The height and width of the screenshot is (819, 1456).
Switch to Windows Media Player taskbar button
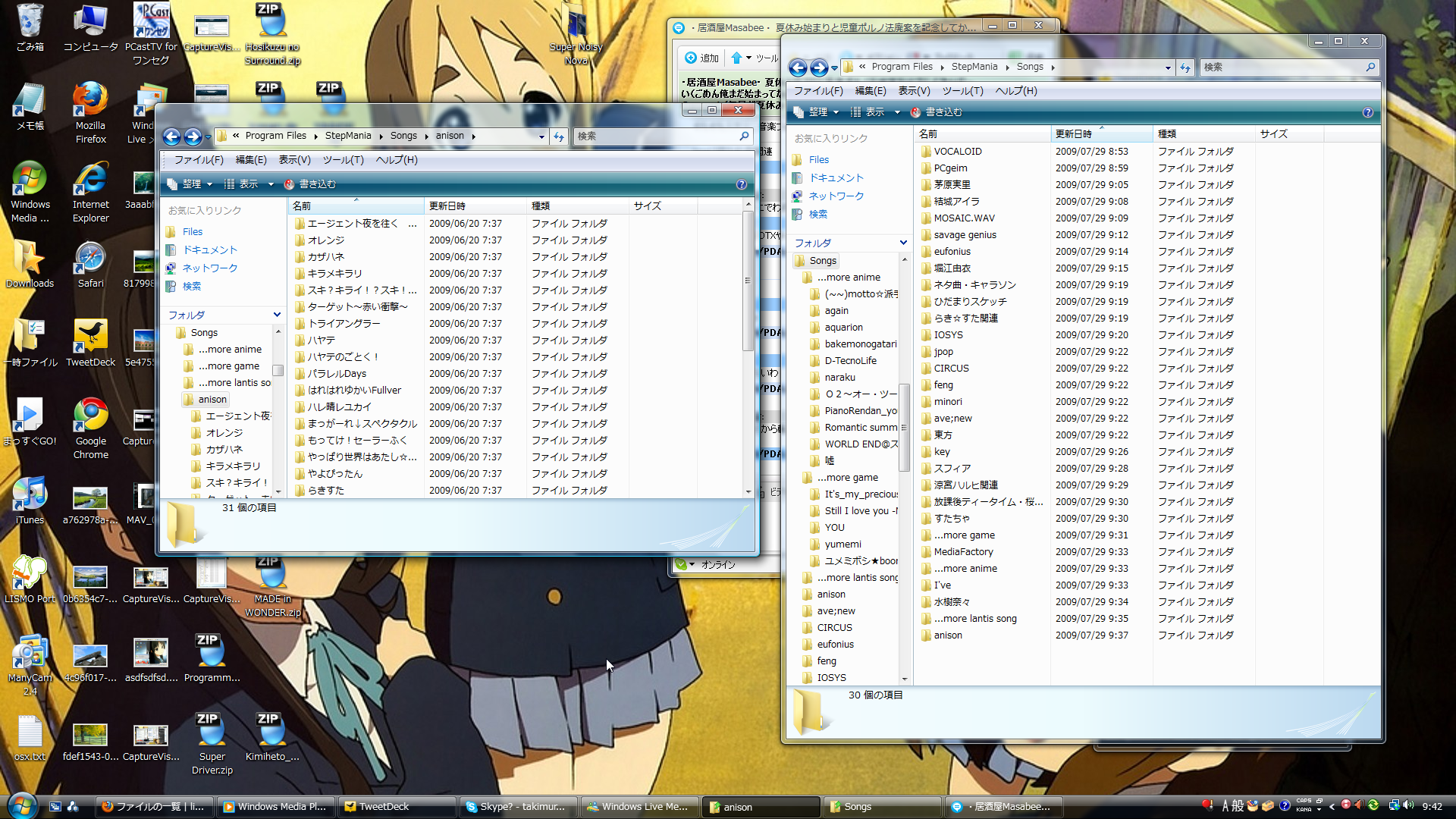[x=276, y=806]
